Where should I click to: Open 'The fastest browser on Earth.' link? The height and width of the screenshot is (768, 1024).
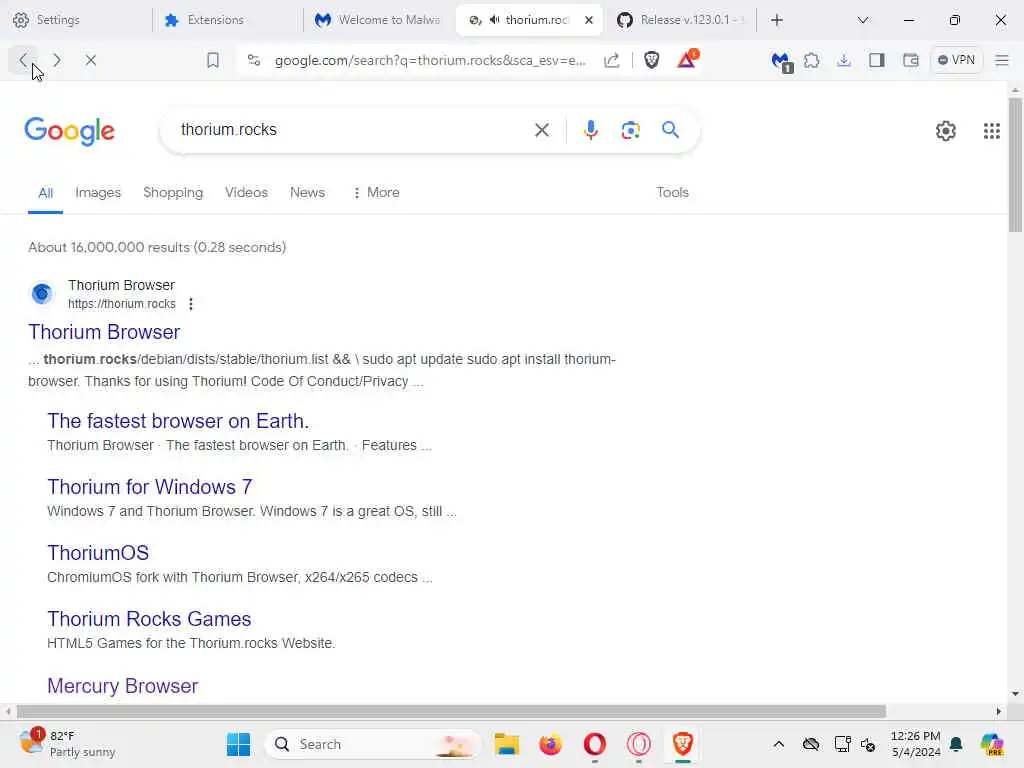(178, 421)
